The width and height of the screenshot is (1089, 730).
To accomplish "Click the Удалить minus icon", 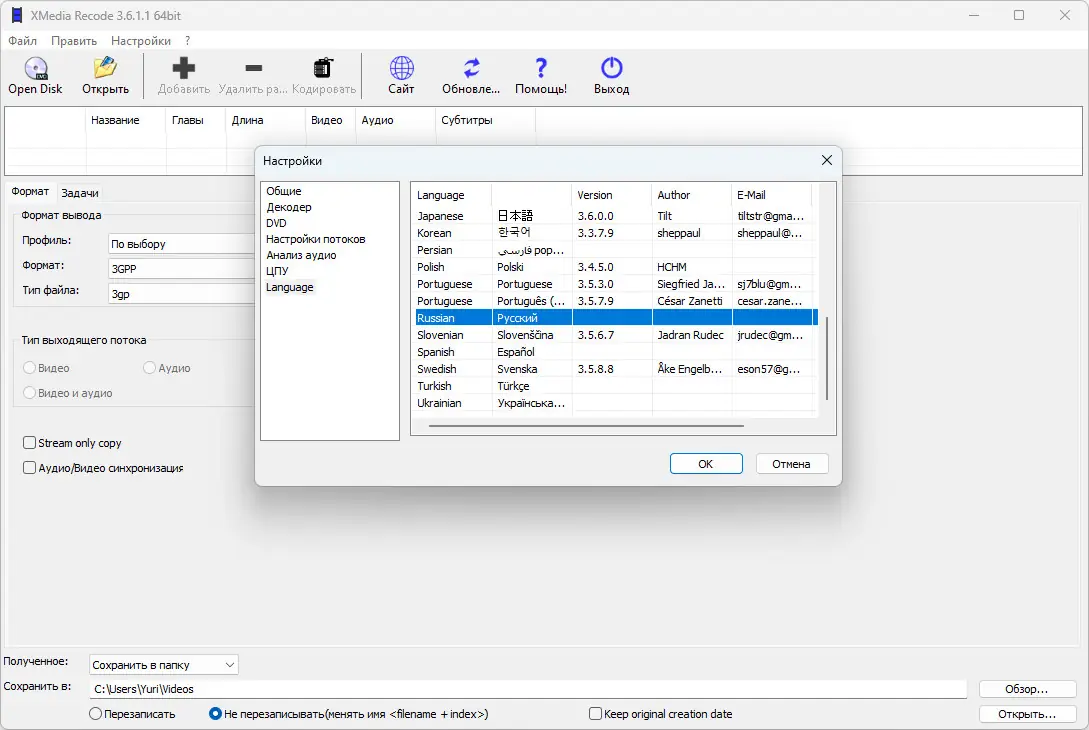I will (253, 68).
